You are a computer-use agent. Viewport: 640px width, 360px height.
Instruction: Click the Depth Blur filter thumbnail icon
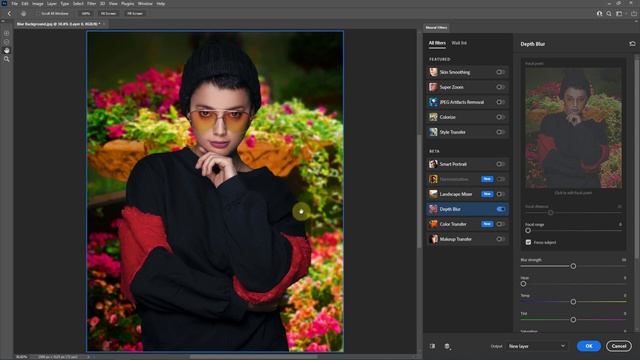coord(433,209)
